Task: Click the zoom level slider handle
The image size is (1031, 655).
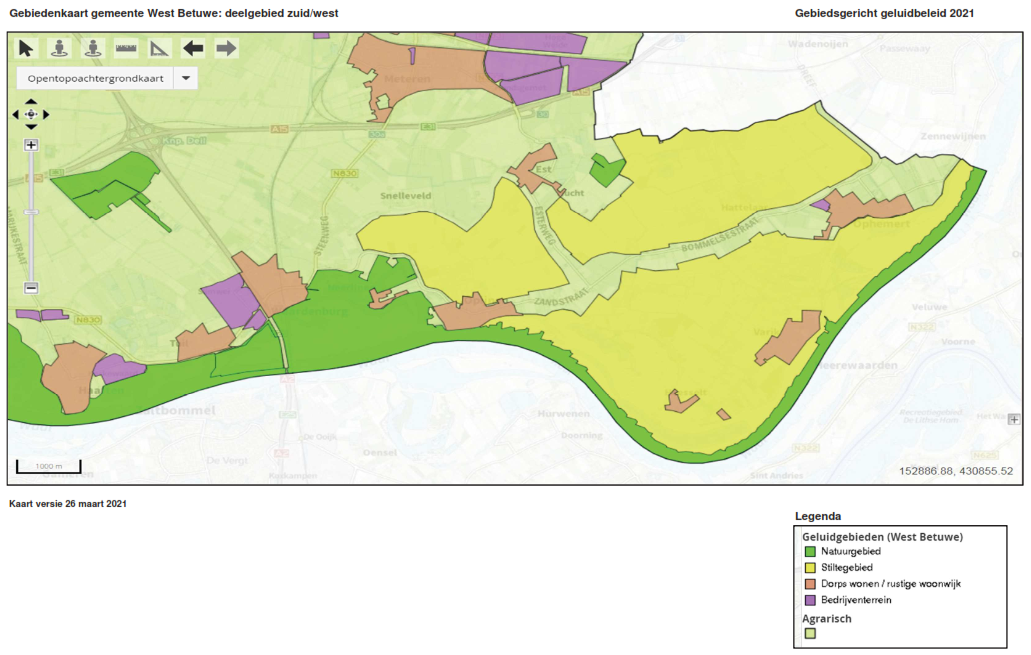Action: (31, 212)
